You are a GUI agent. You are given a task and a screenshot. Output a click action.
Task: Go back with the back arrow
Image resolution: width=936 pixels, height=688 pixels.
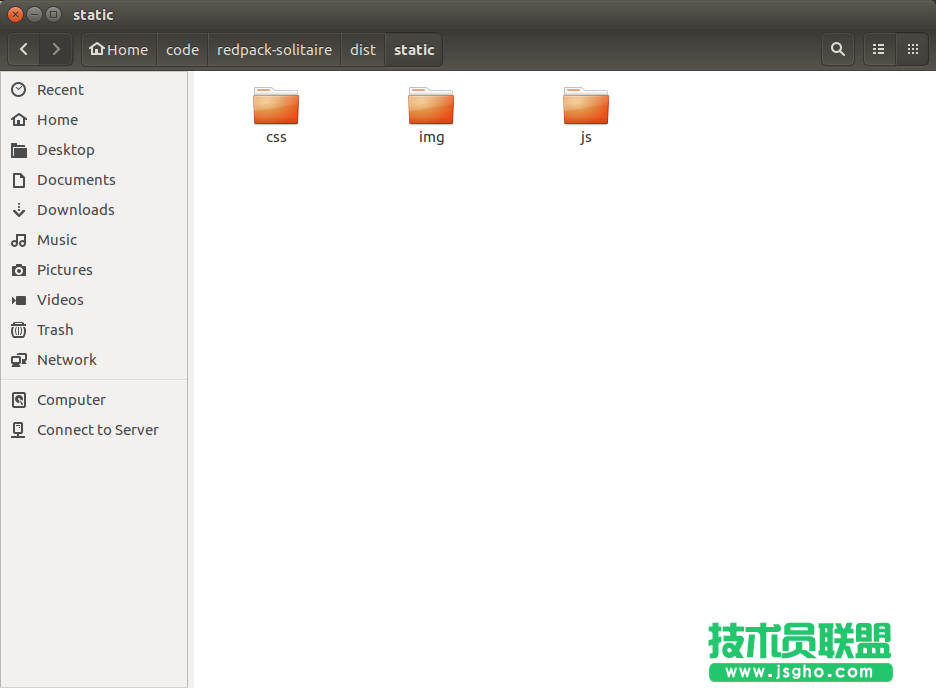(24, 49)
